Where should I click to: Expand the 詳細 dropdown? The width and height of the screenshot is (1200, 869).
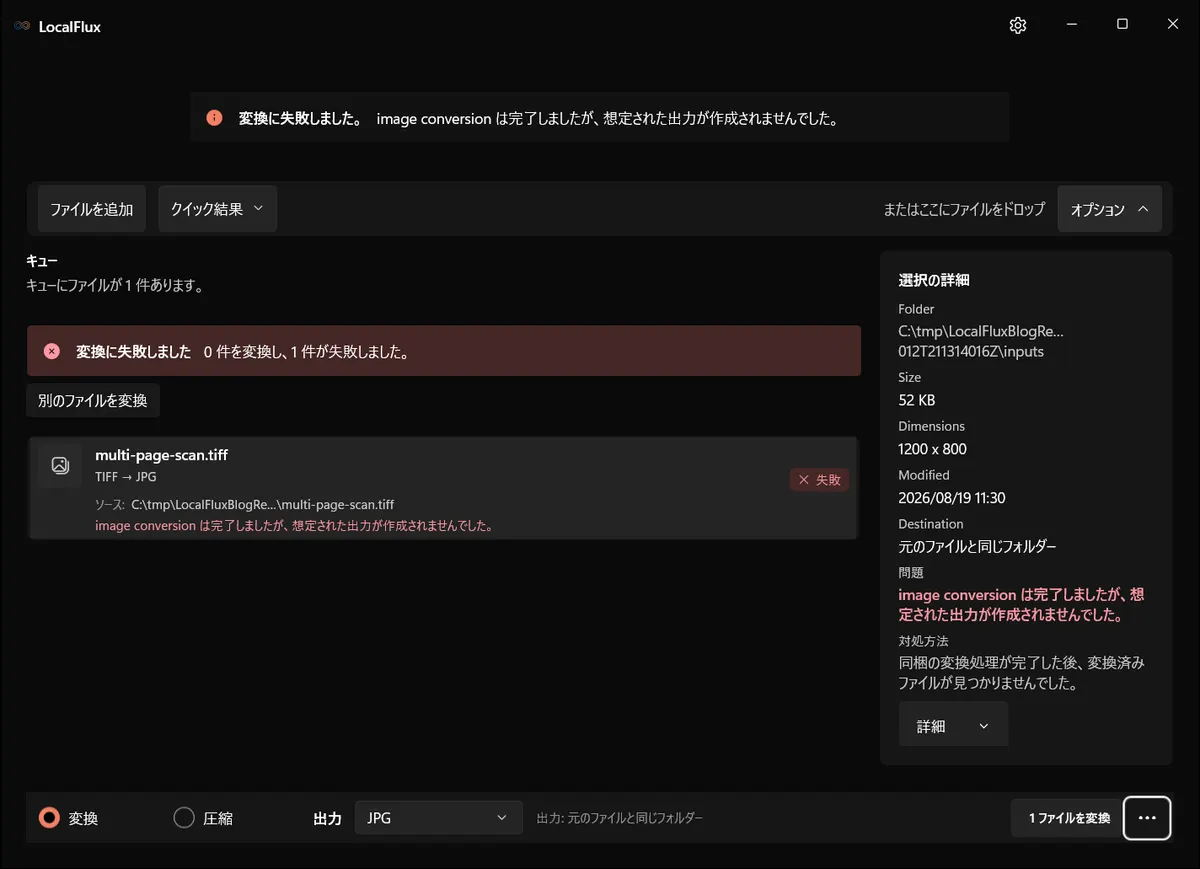[953, 726]
